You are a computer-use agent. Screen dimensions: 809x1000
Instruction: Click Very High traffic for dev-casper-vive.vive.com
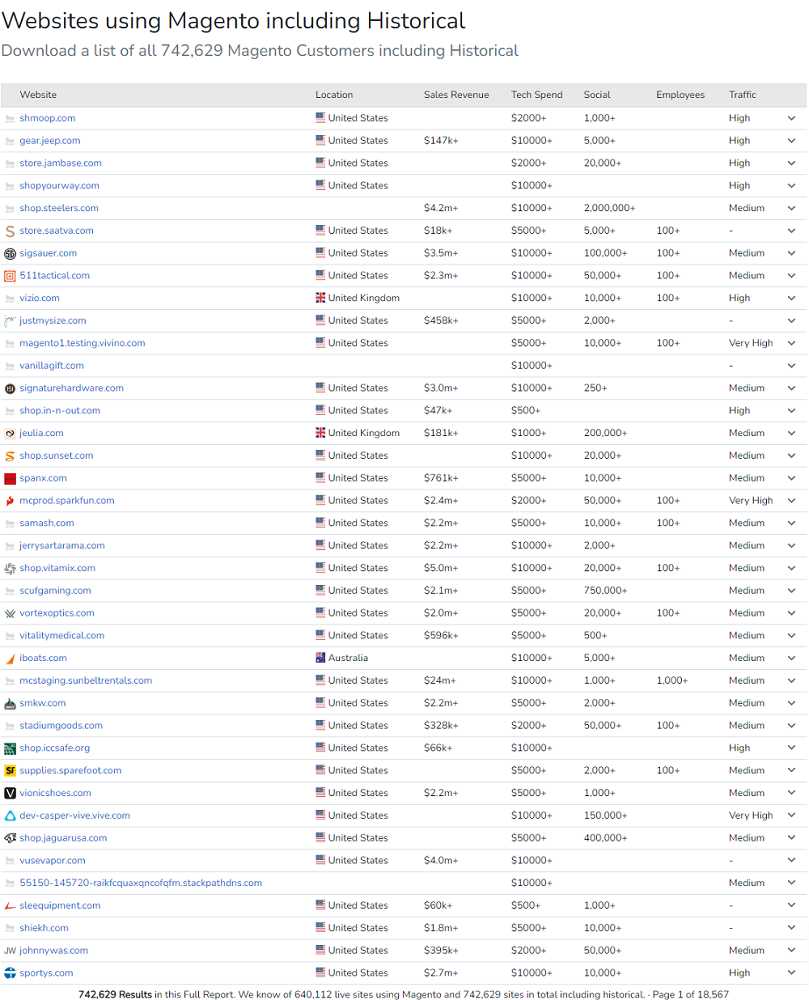coord(750,815)
